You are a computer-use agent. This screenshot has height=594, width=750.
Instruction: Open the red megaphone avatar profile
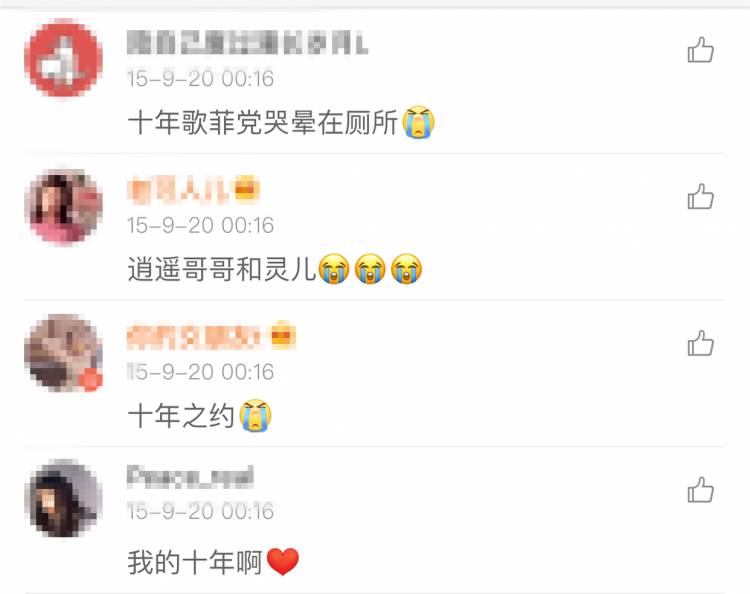[63, 58]
